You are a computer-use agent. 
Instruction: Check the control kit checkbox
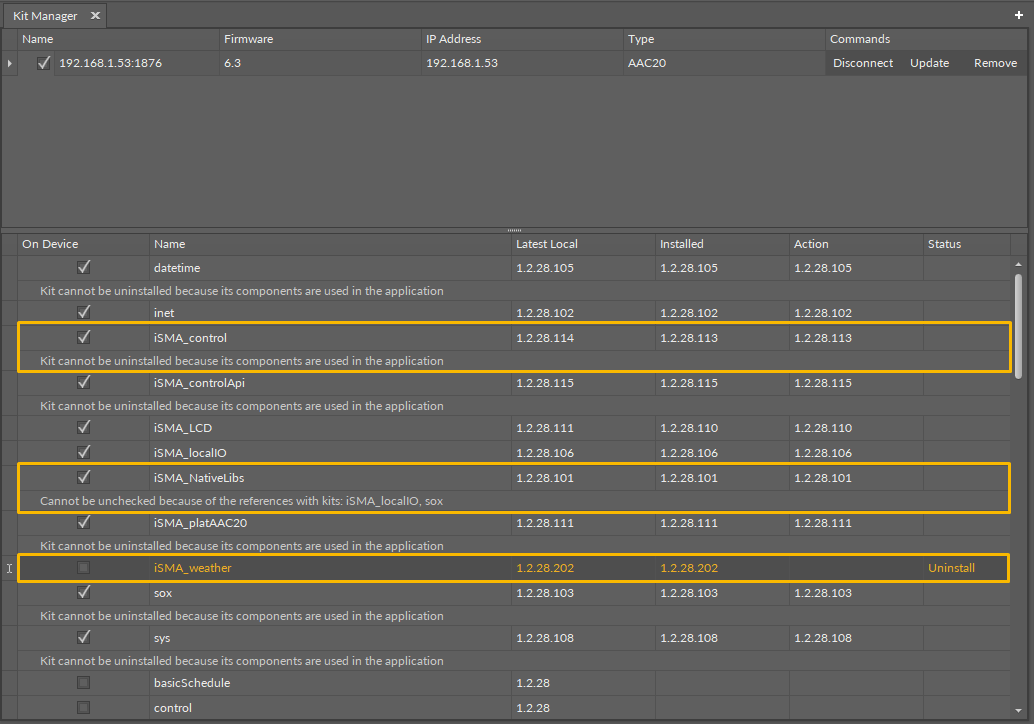point(84,708)
